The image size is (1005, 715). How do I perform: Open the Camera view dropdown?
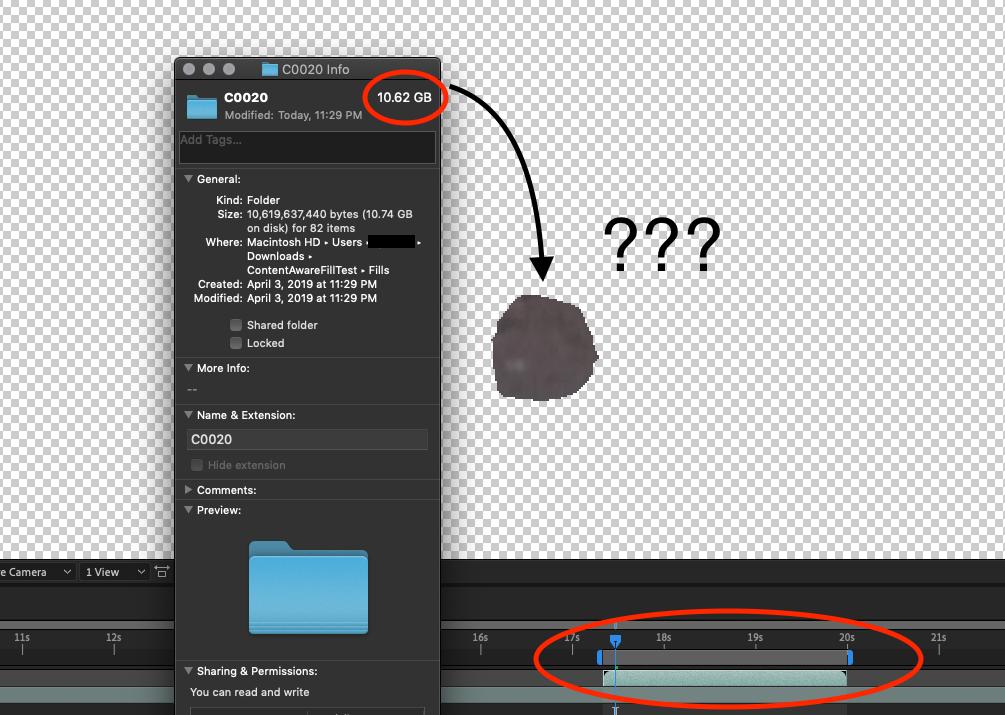pyautogui.click(x=37, y=572)
